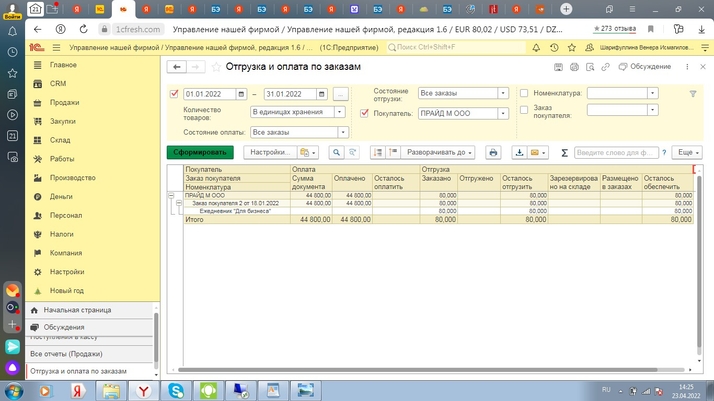Open calendar picker for start date 01.01.2022
This screenshot has width=714, height=401.
click(241, 94)
